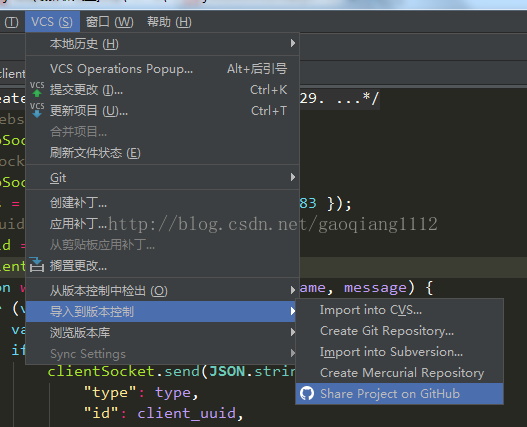Image resolution: width=527 pixels, height=427 pixels.
Task: Select 从版本控制中检出 (O) entry
Action: [x=162, y=290]
